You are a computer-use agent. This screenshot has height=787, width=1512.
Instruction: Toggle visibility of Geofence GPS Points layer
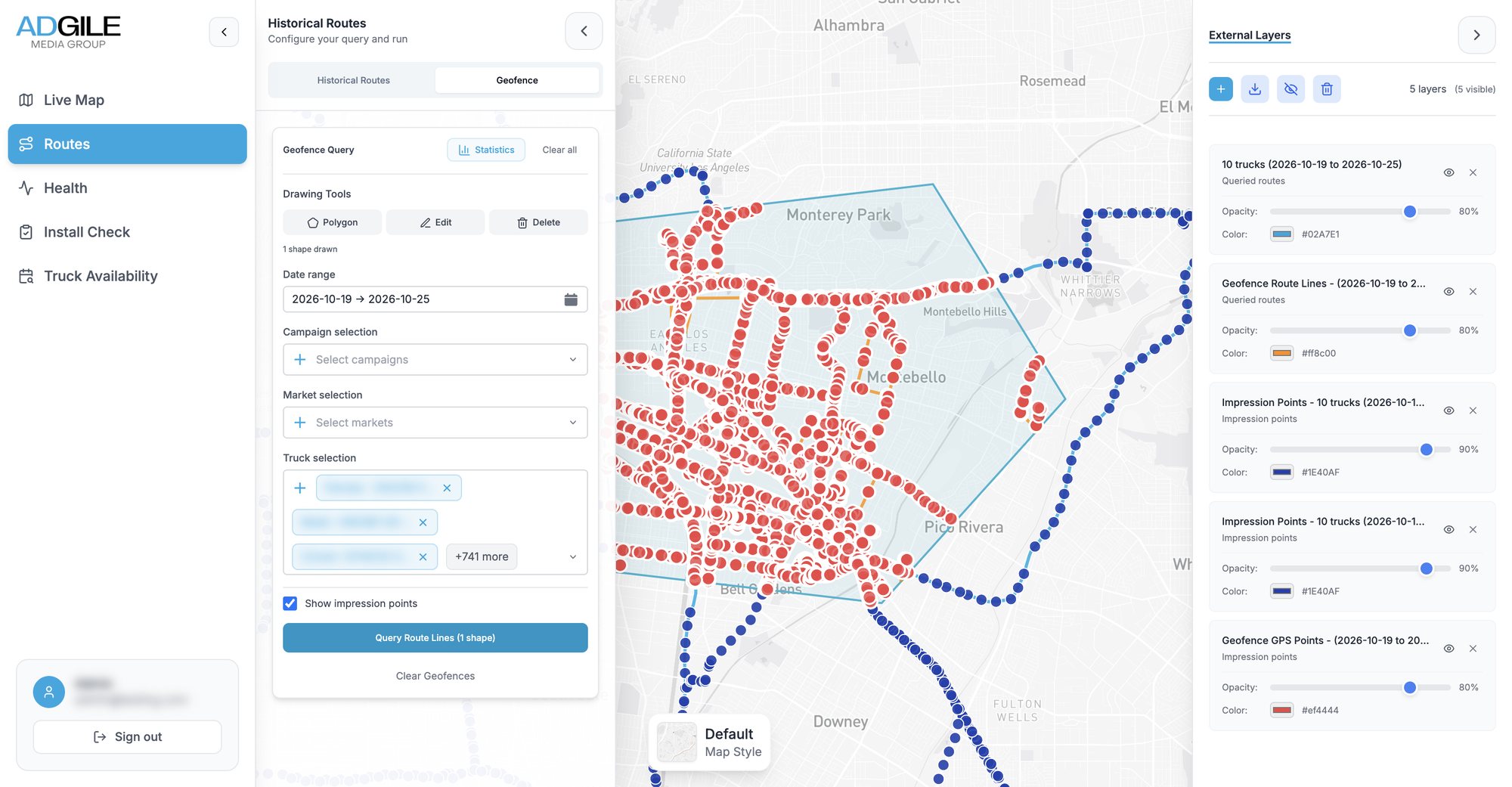pos(1448,649)
